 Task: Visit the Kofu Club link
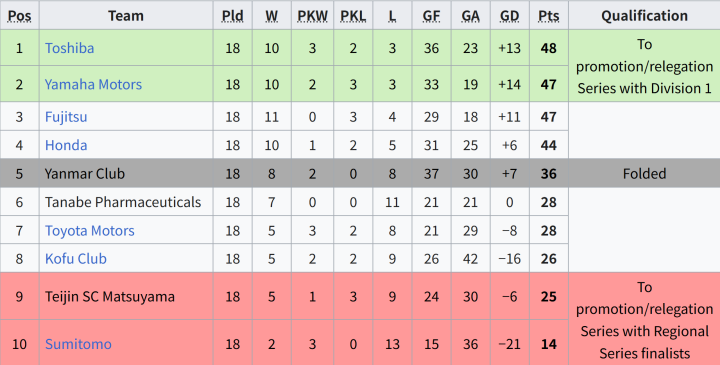76,258
